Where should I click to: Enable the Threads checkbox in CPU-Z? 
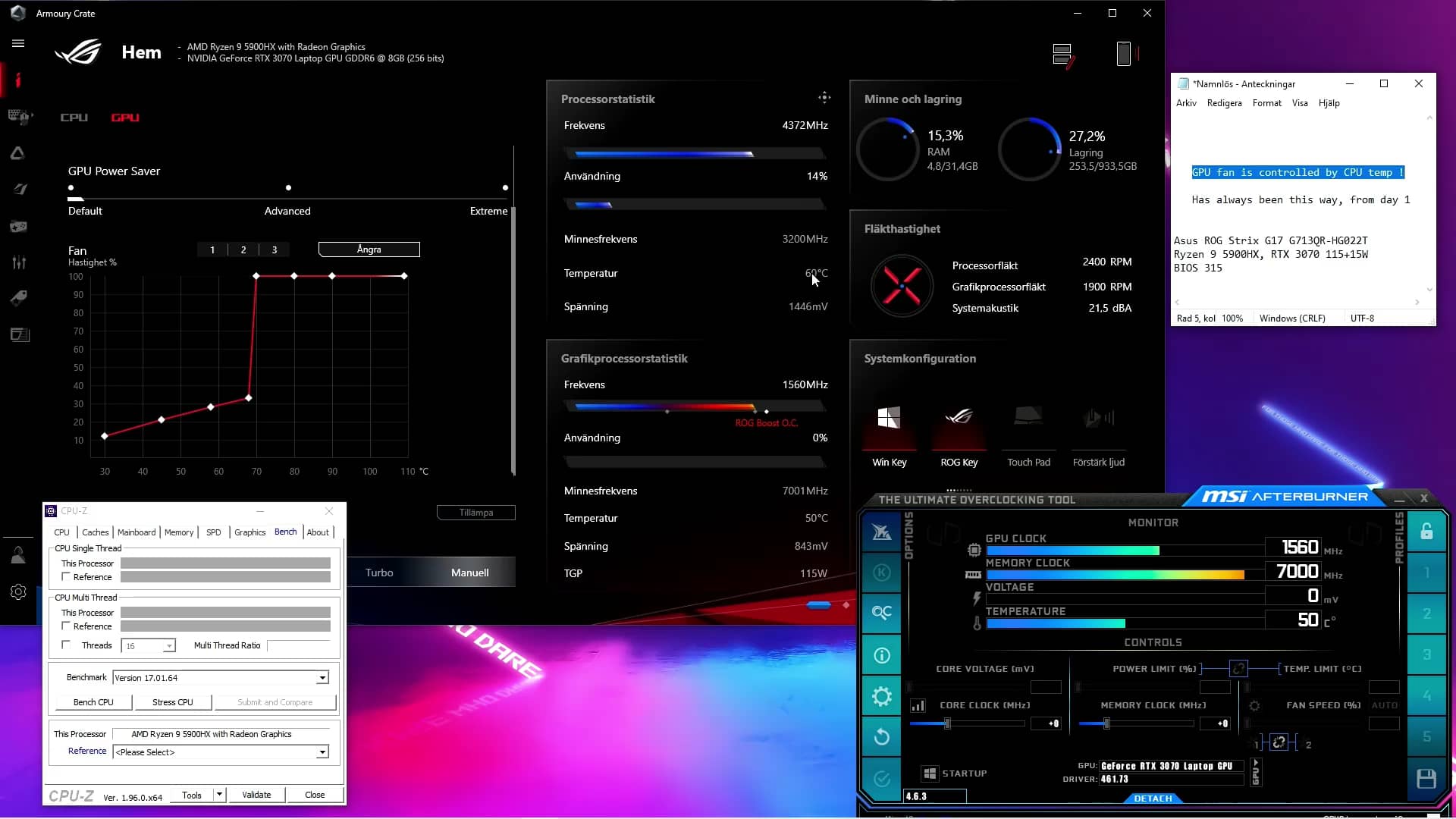[x=66, y=645]
